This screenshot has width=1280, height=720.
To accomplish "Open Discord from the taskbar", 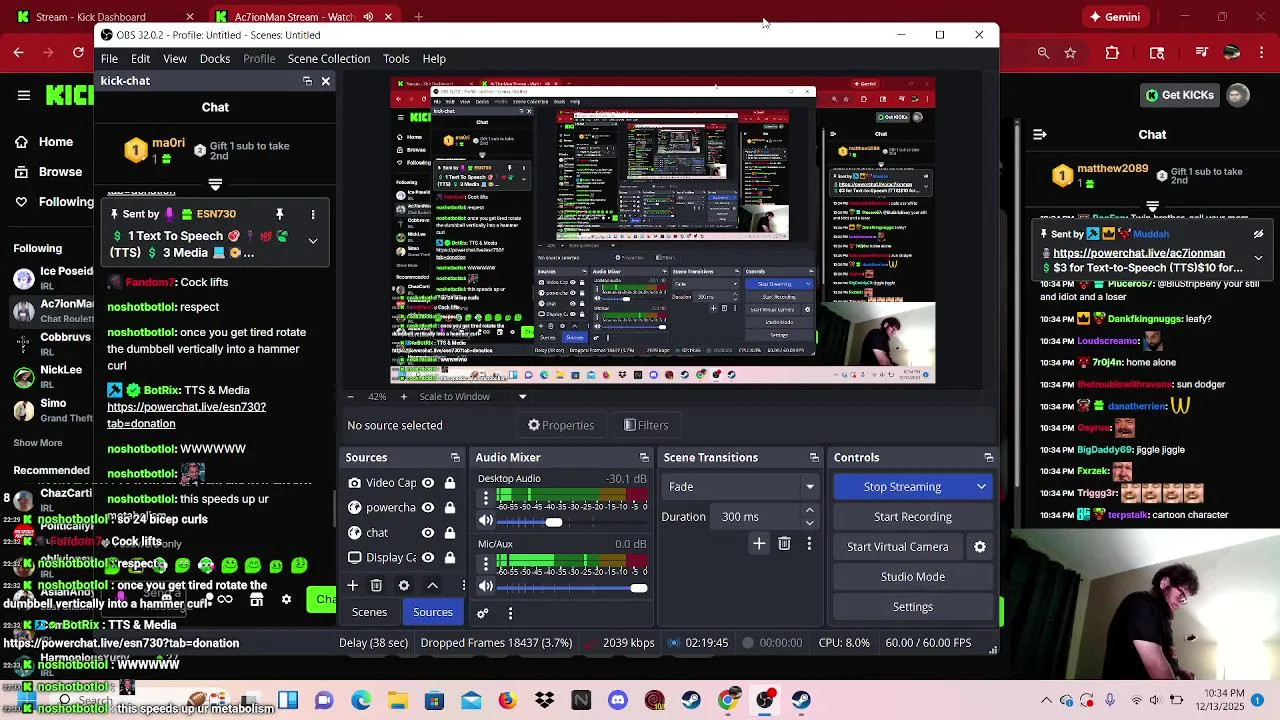I will 618,700.
